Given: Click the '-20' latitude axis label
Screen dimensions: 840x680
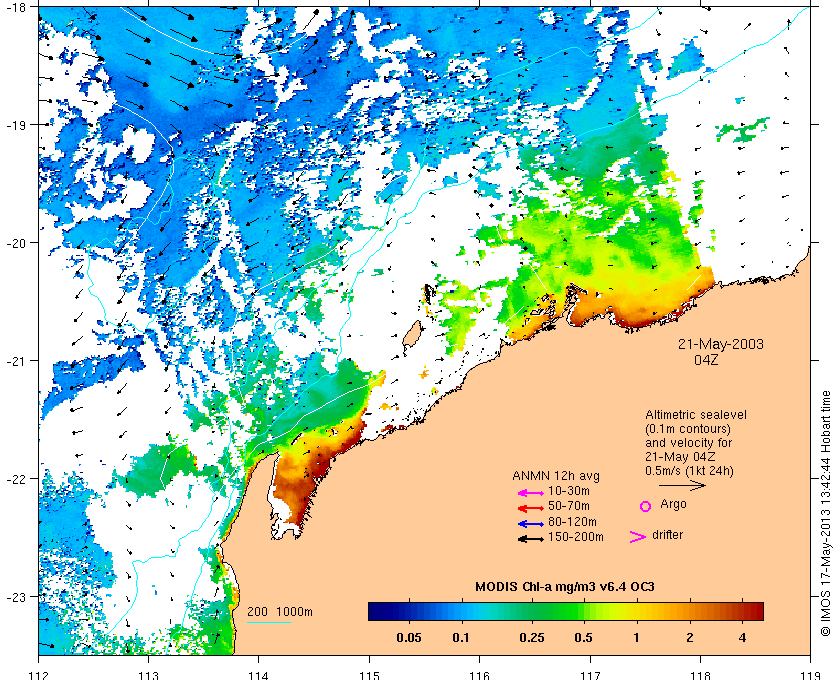Looking at the screenshot, I should [x=15, y=243].
